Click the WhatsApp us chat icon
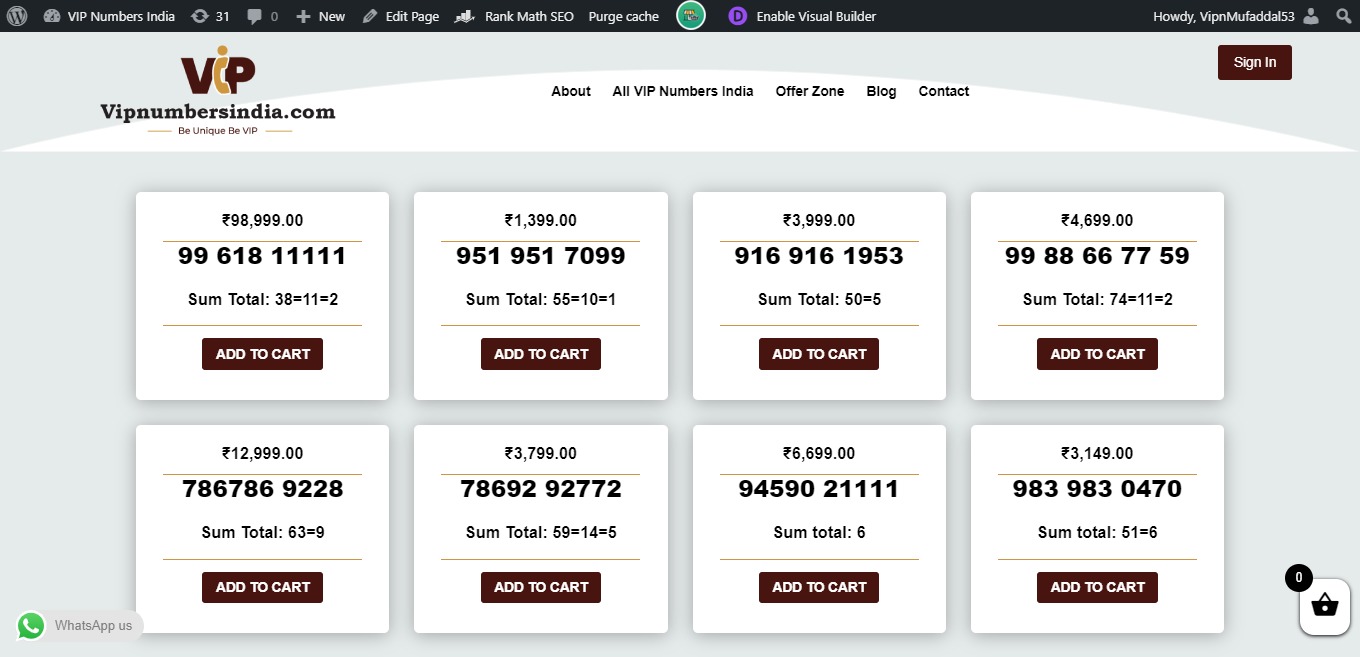1360x657 pixels. pyautogui.click(x=31, y=625)
